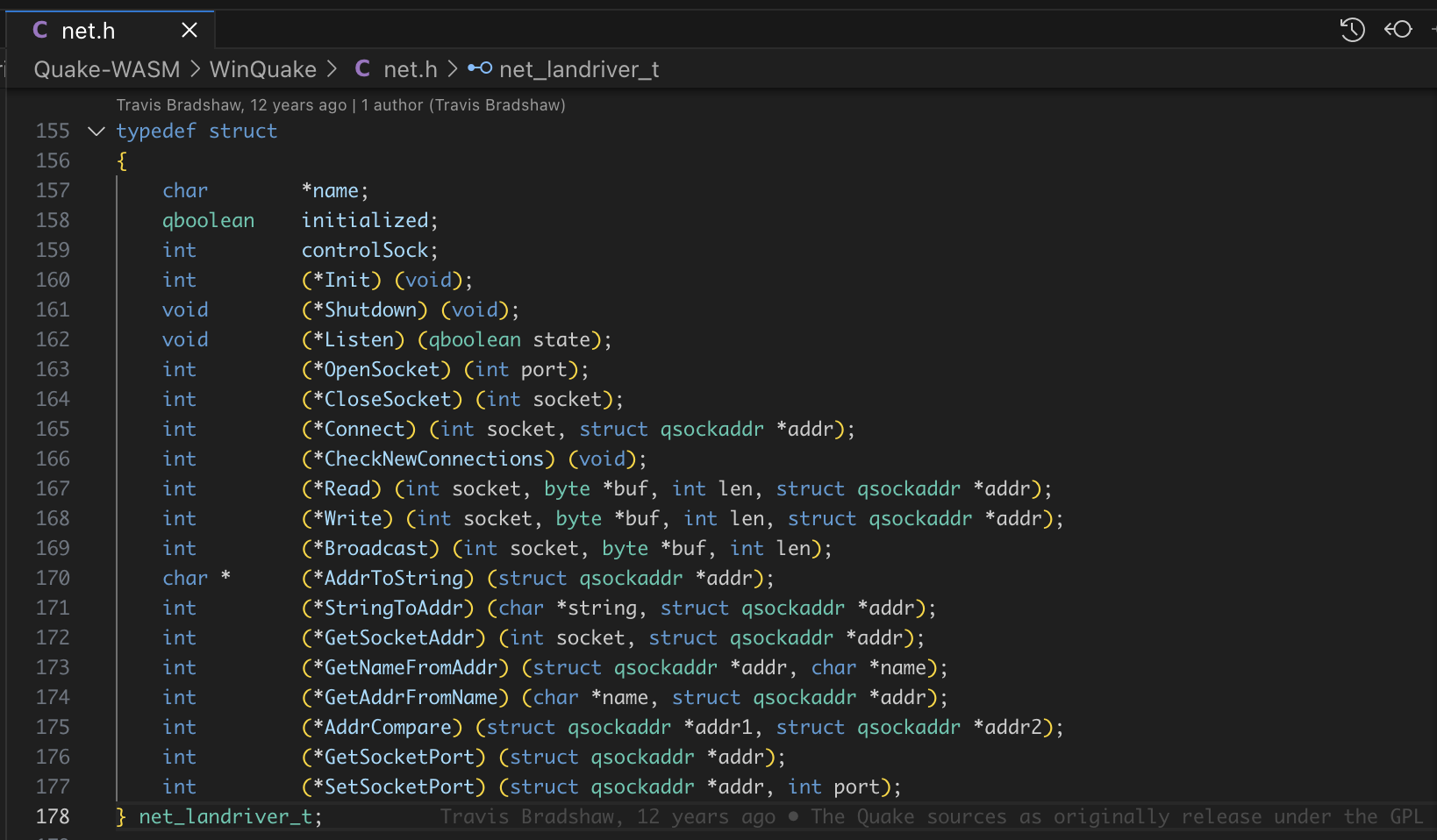Click '*CheckNewConnections' function pointer

point(429,459)
